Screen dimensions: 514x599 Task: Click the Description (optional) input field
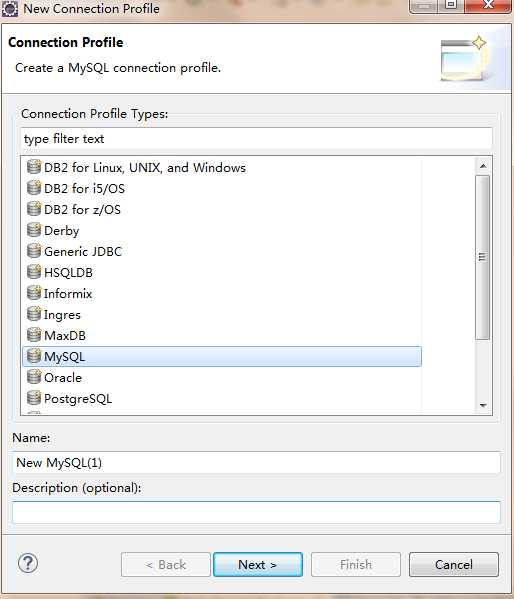(x=256, y=512)
